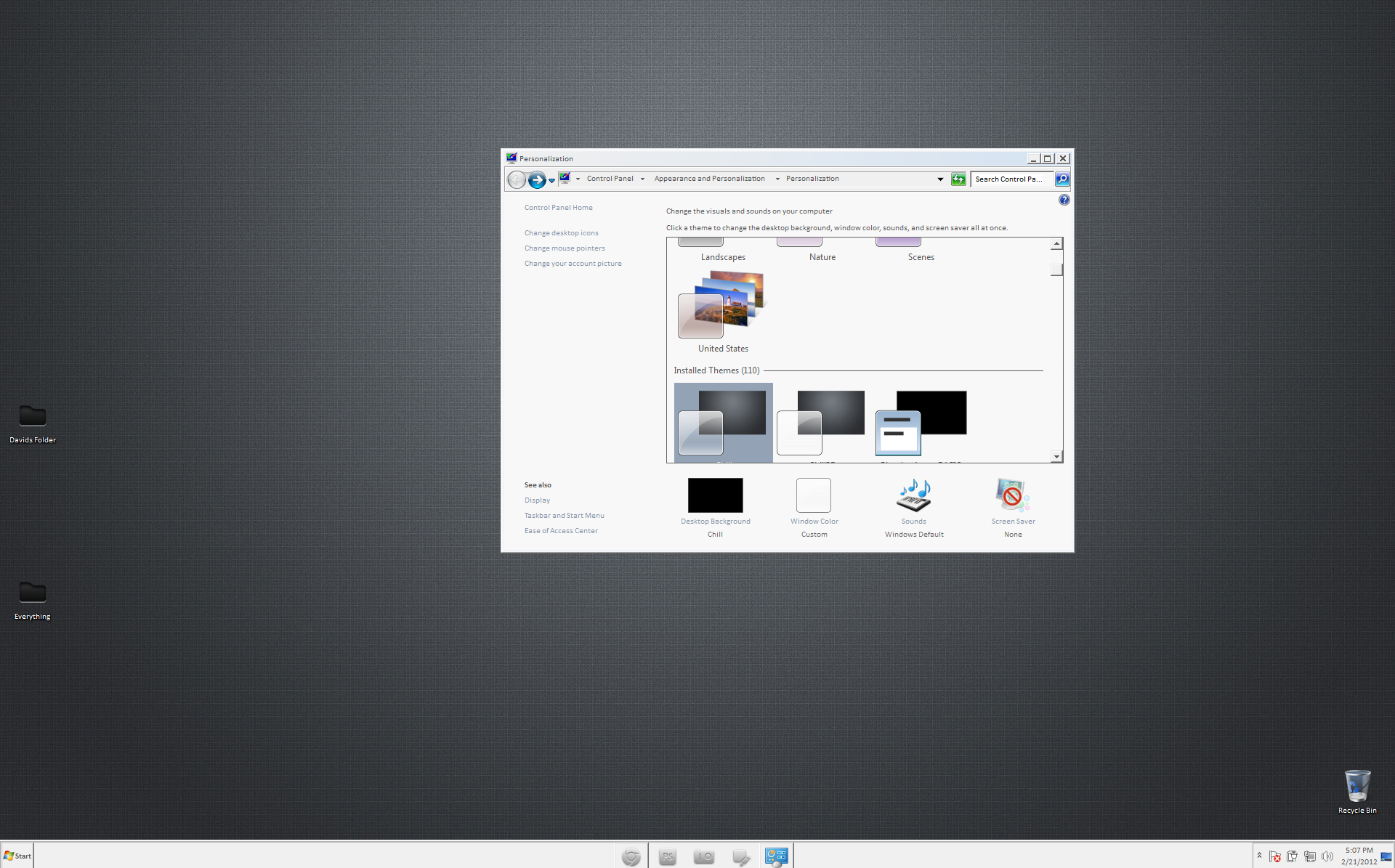Click the search magnifier button
The image size is (1395, 868).
[x=1062, y=179]
